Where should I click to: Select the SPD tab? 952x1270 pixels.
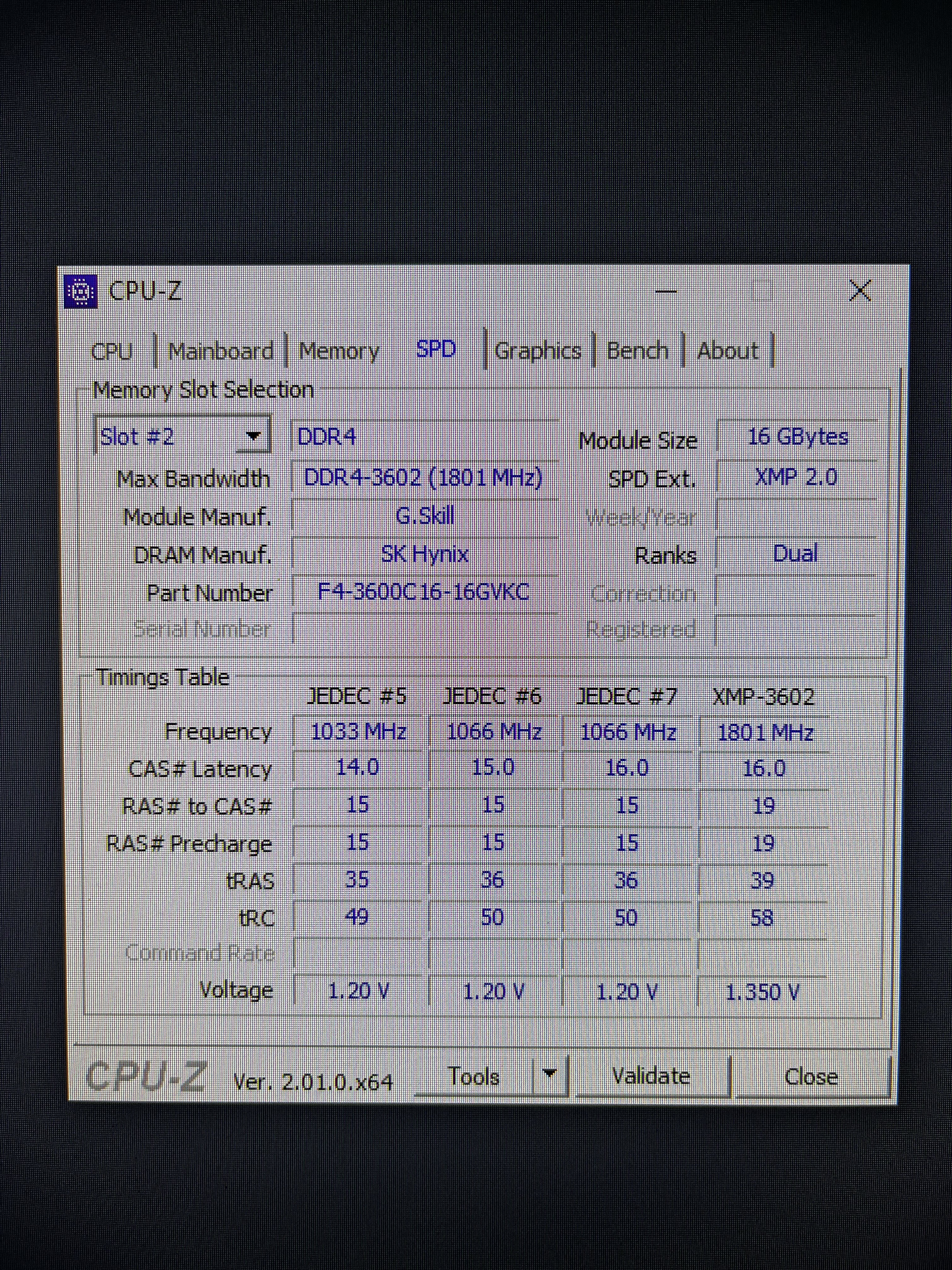(436, 349)
